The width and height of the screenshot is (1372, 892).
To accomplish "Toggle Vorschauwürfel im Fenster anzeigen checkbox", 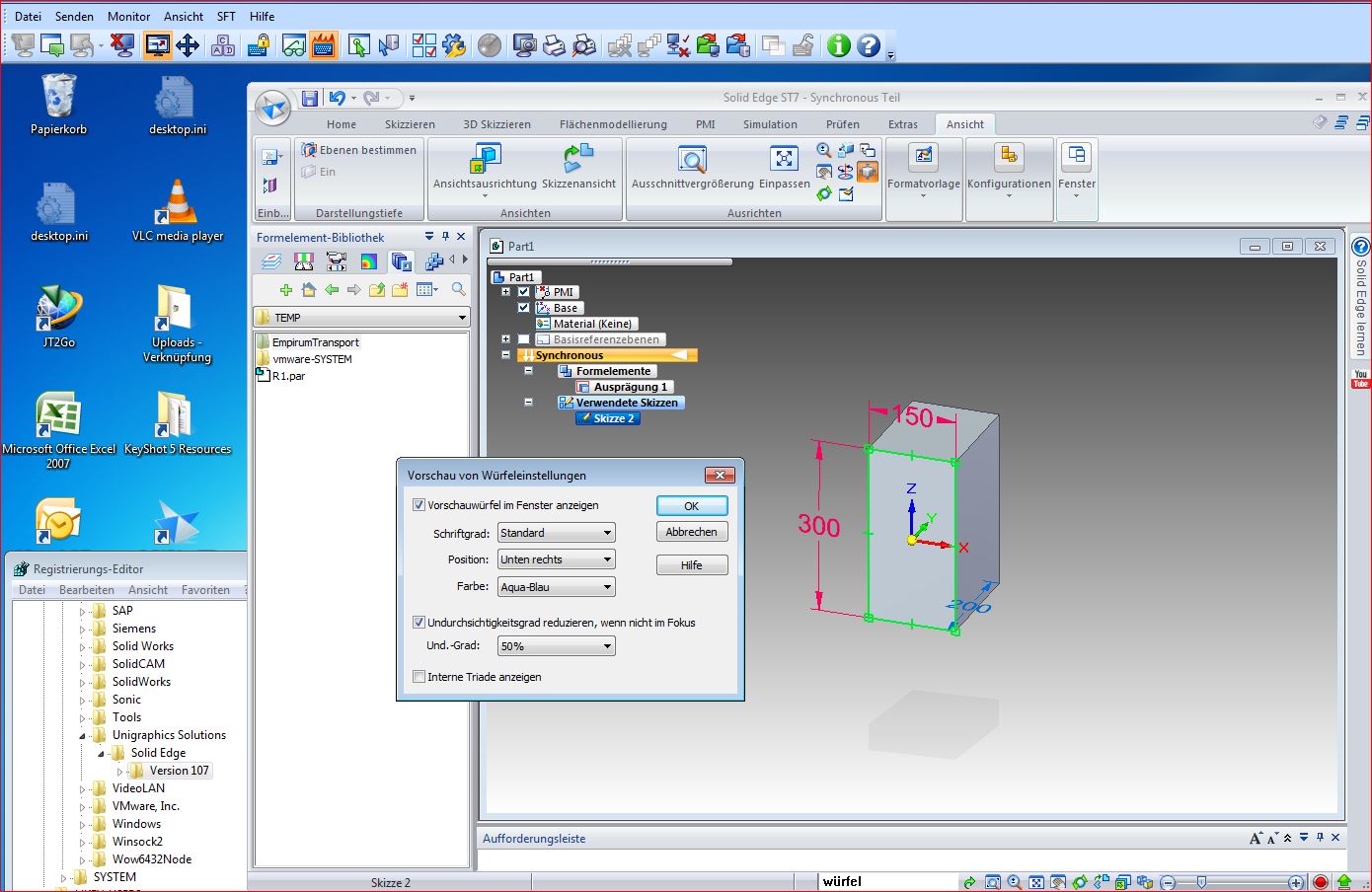I will [x=419, y=505].
